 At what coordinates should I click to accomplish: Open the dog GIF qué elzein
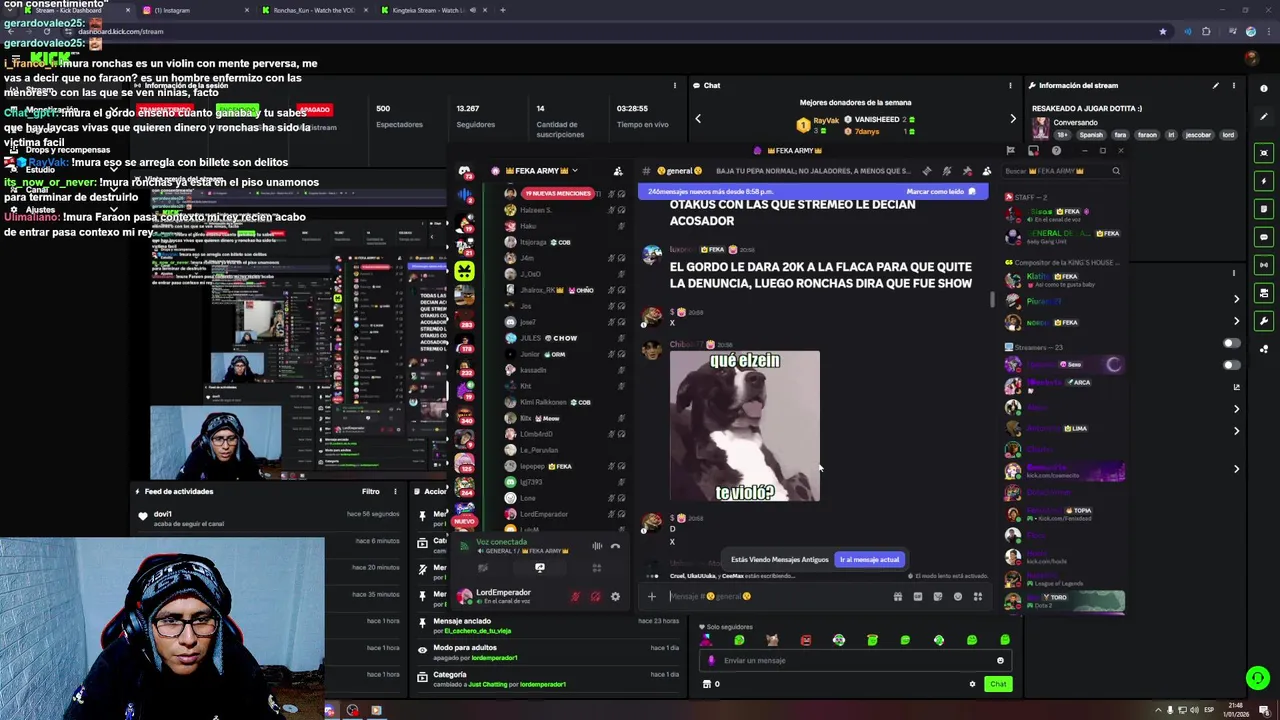pos(744,426)
